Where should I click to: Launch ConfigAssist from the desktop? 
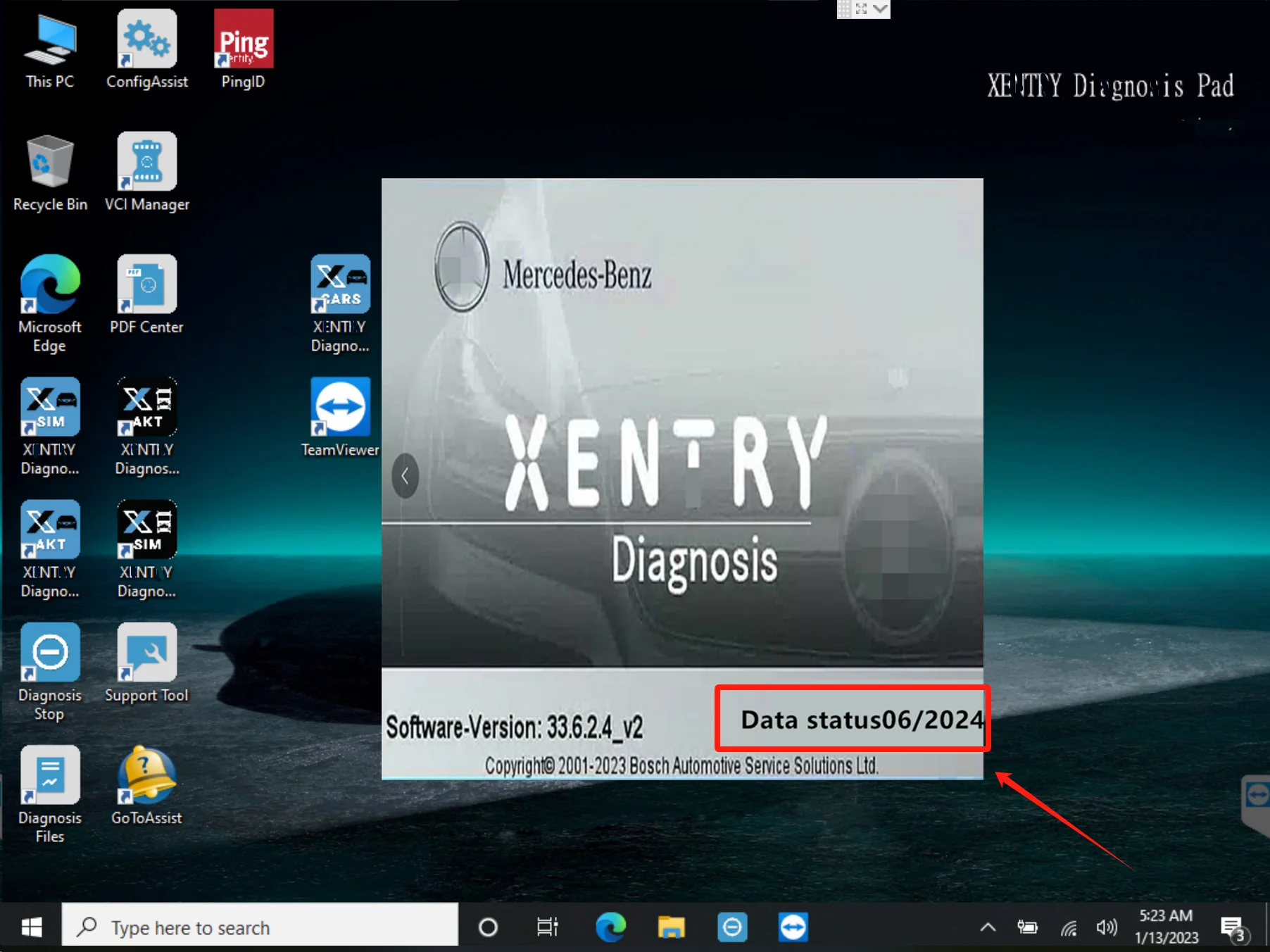(x=147, y=49)
